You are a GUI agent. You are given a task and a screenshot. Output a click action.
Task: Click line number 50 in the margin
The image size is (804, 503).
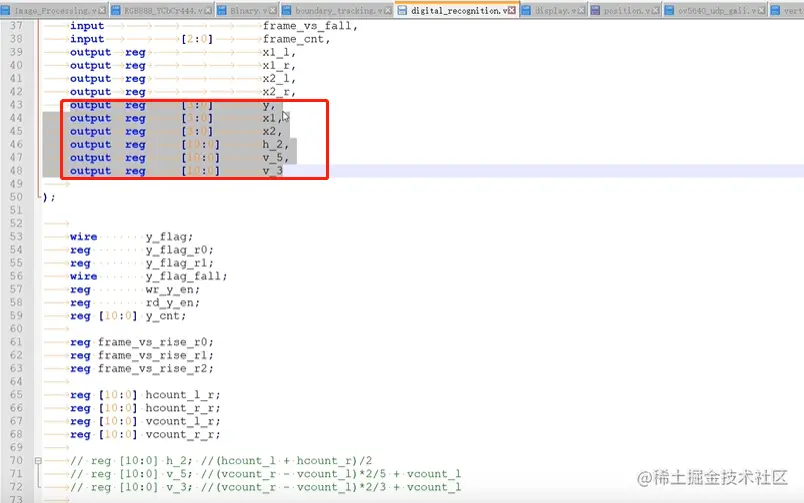pyautogui.click(x=16, y=197)
